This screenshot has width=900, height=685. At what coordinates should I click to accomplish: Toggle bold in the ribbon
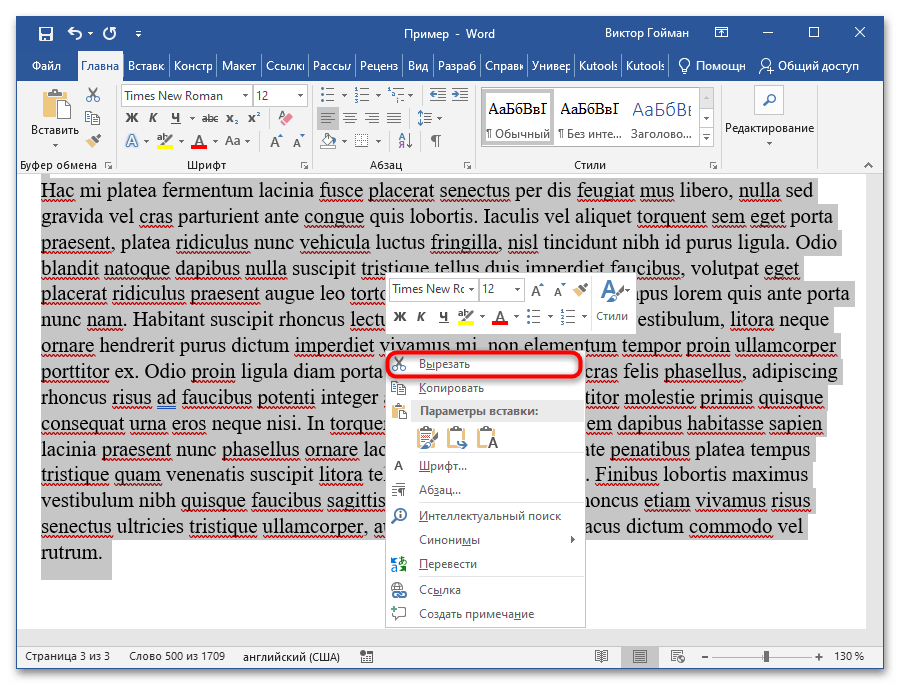point(132,118)
